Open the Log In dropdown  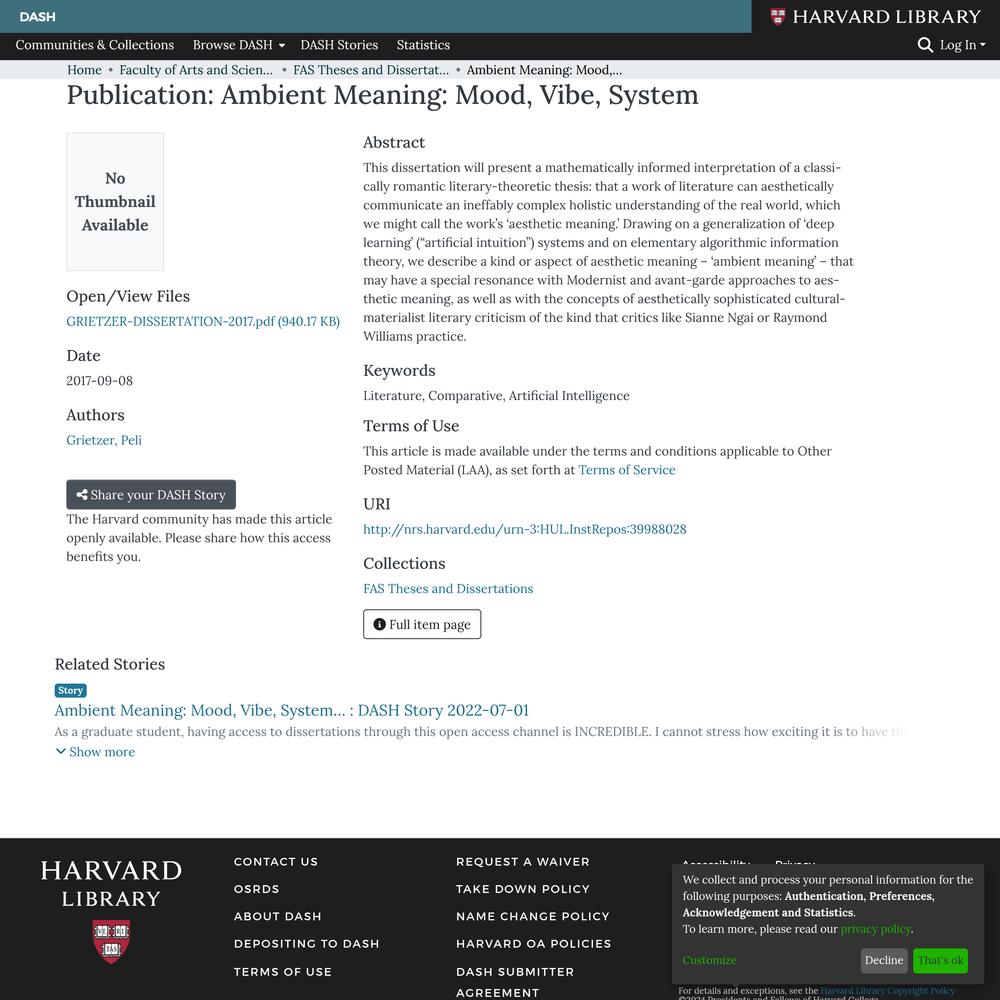(962, 45)
